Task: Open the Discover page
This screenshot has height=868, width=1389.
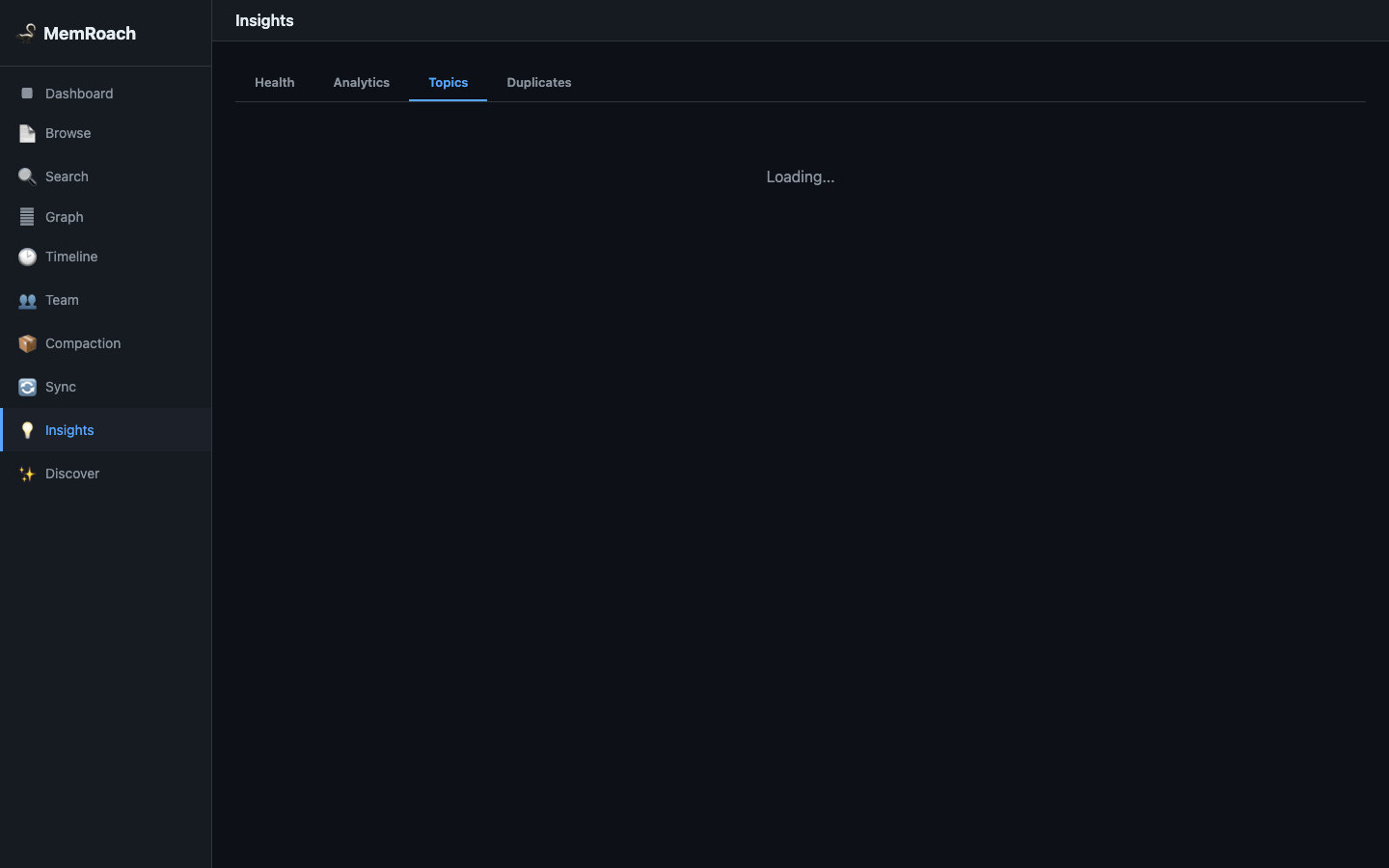Action: click(72, 474)
